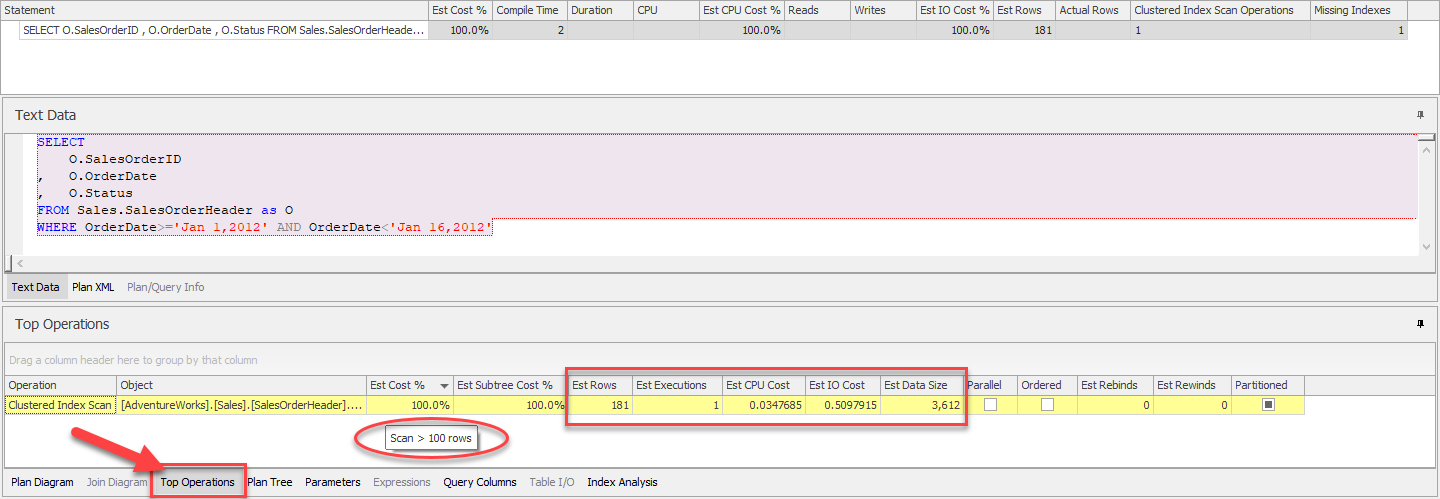
Task: Click the Missing Indexes column header
Action: pos(1352,10)
